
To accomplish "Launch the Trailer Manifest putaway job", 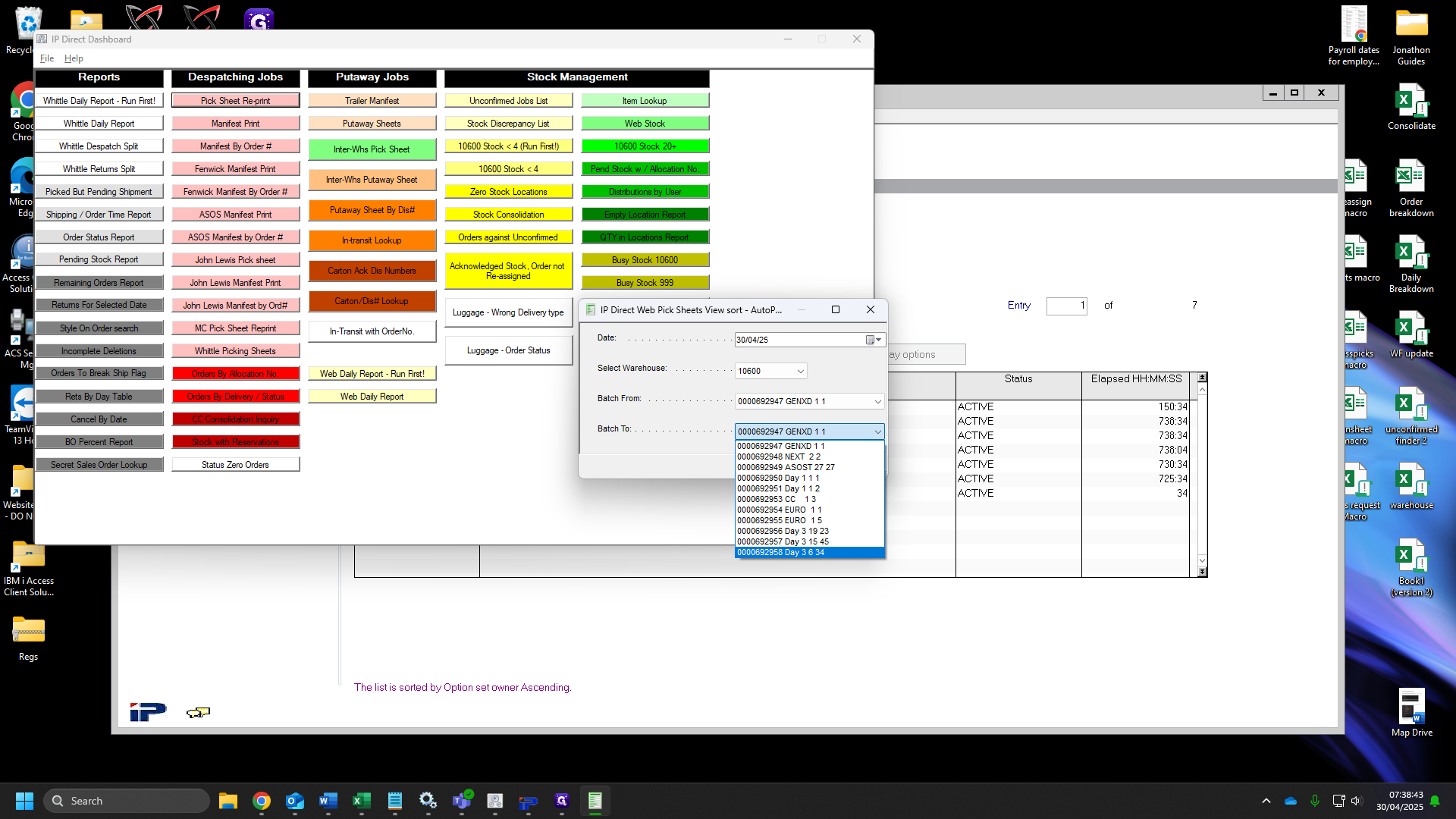I will tap(372, 101).
